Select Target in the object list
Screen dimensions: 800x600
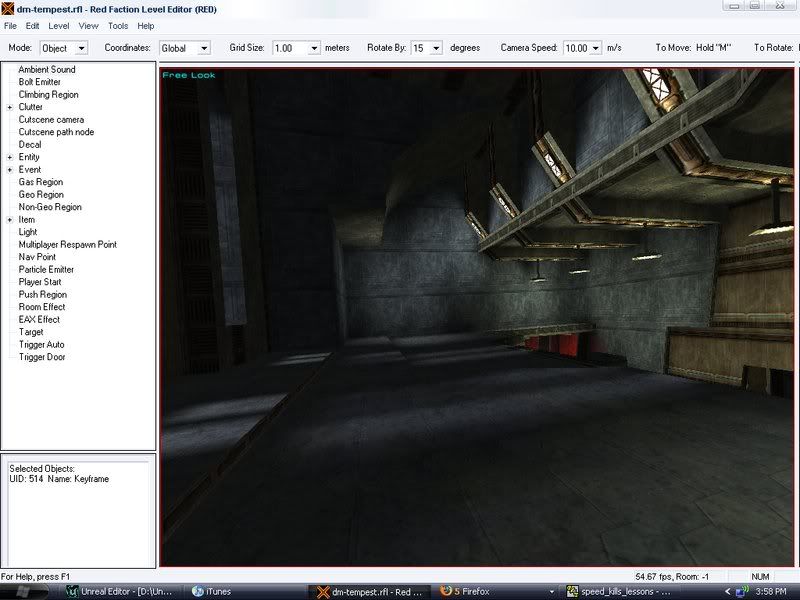[x=31, y=332]
